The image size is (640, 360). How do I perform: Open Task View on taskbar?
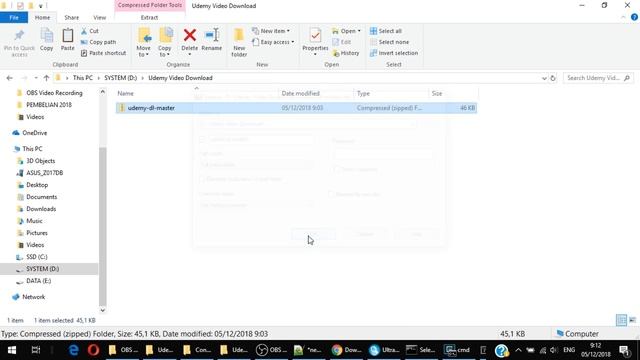(36, 350)
